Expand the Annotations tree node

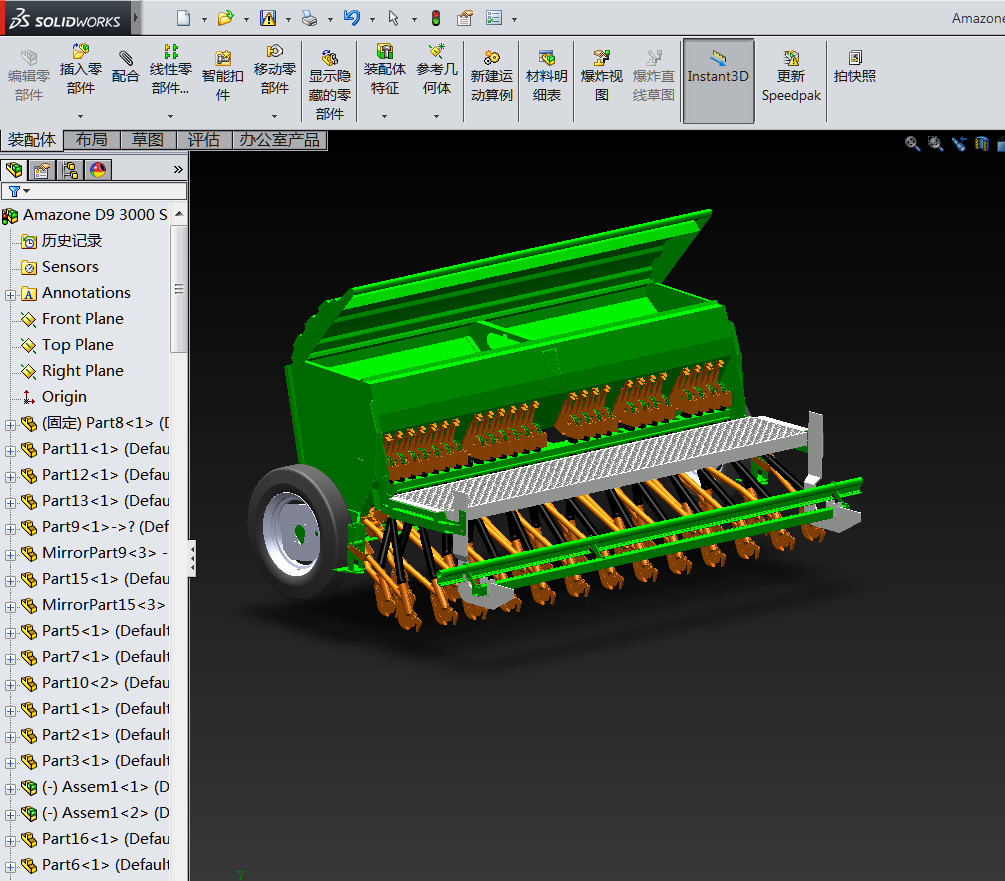(11, 294)
